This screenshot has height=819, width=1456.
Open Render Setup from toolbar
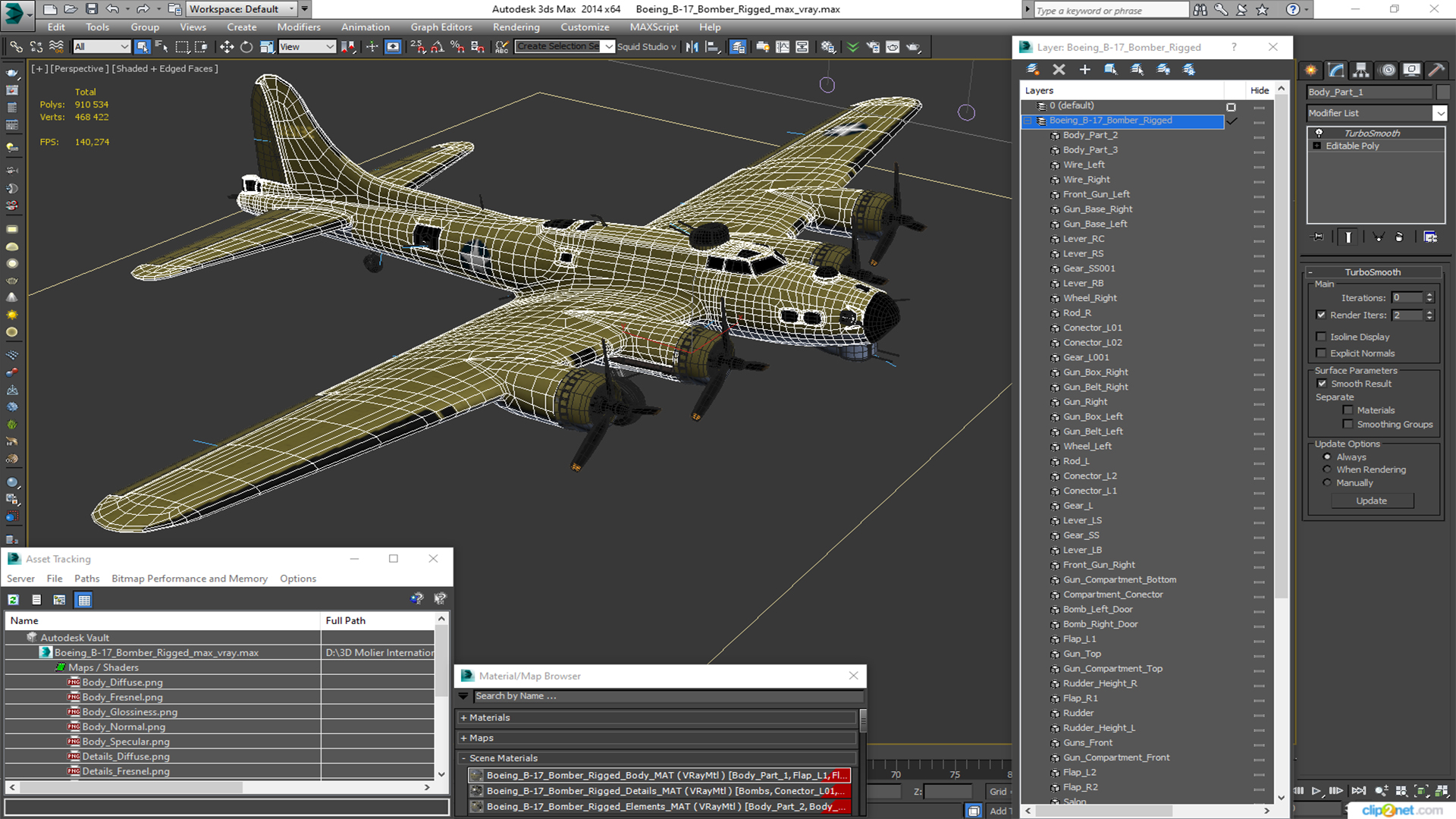click(873, 47)
